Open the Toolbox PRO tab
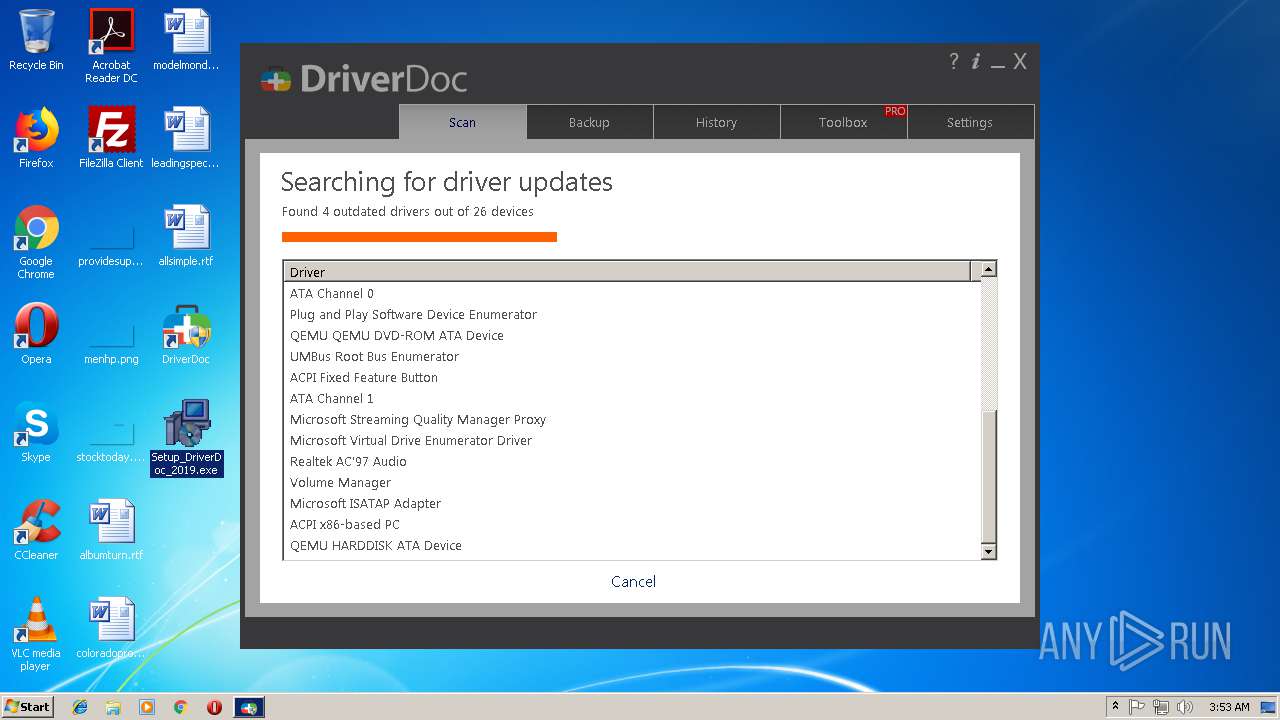Image resolution: width=1280 pixels, height=720 pixels. click(x=843, y=122)
